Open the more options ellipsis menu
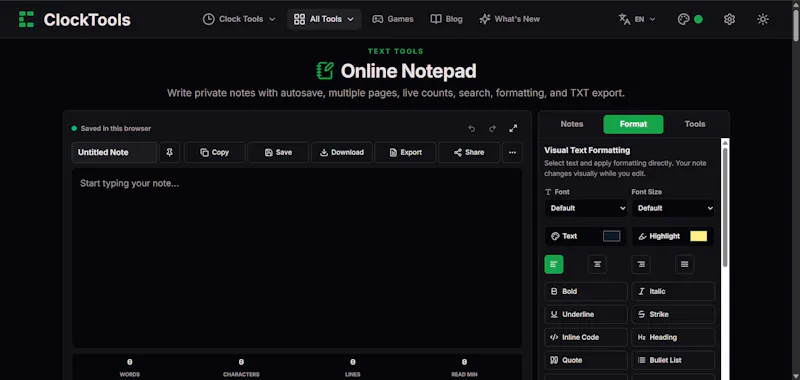800x380 pixels. (x=512, y=153)
